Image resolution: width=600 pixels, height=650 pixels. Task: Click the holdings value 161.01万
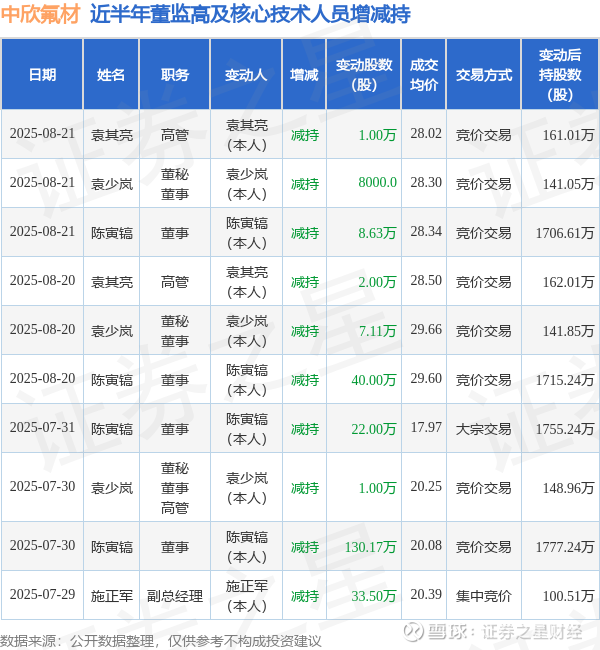pos(568,135)
